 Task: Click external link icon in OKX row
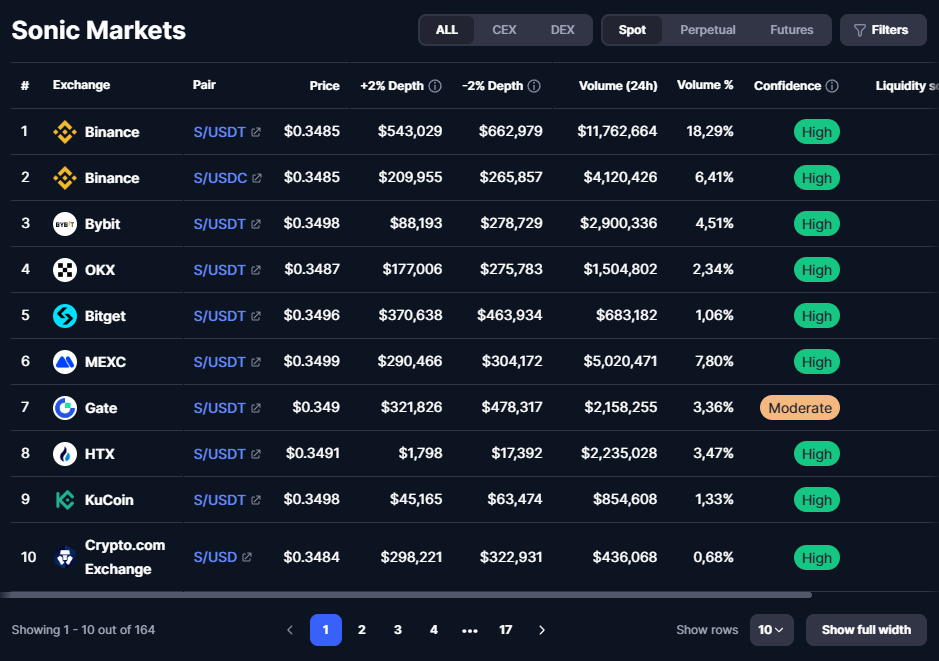(256, 271)
